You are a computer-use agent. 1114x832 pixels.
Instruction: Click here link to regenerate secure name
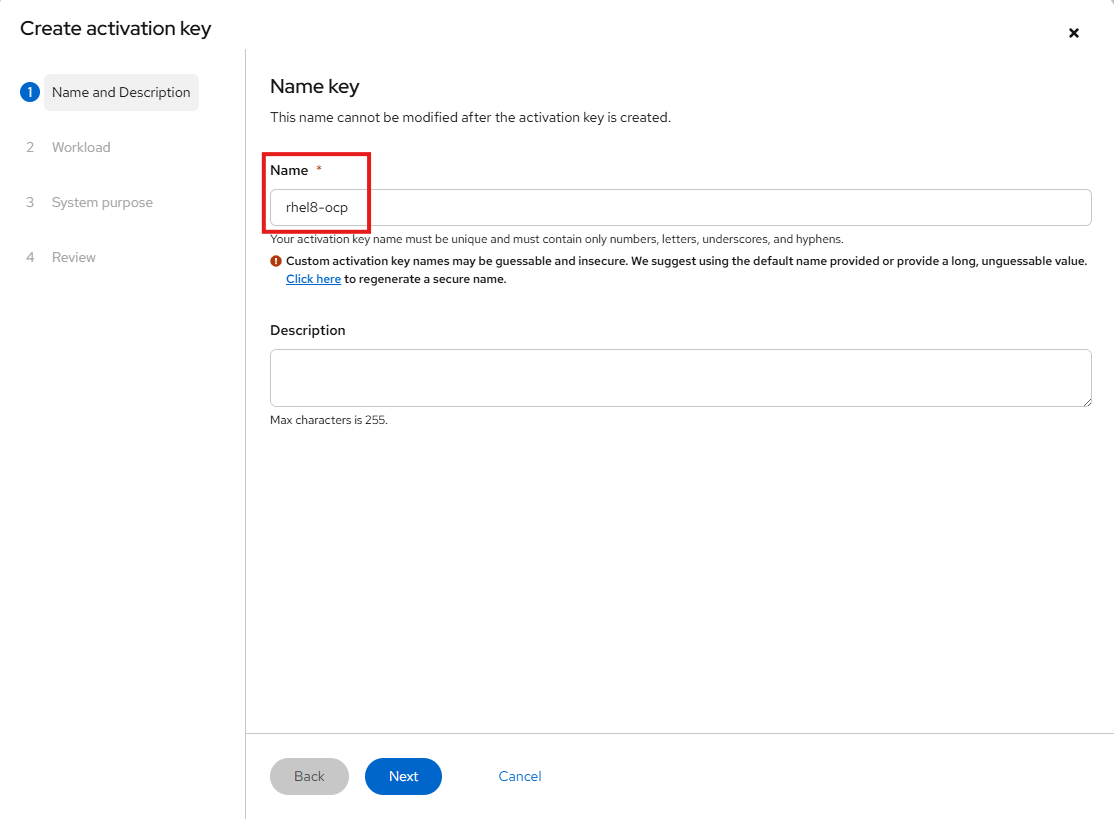click(x=313, y=279)
